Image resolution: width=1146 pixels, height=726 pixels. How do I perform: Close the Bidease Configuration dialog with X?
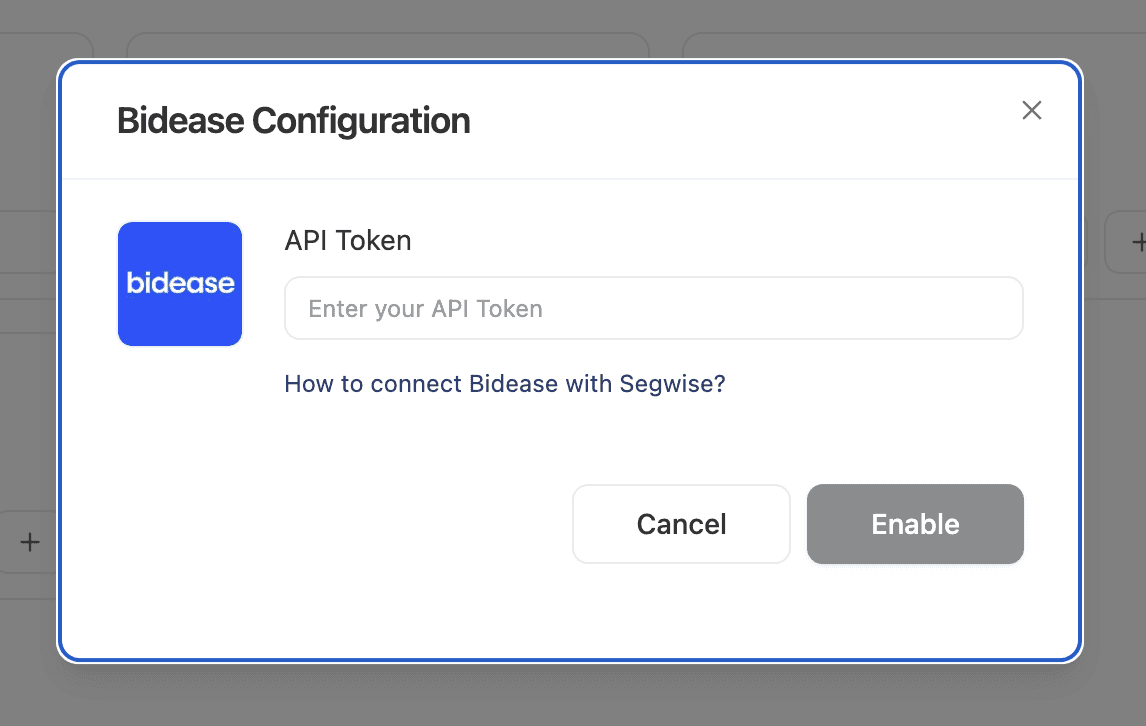1032,110
